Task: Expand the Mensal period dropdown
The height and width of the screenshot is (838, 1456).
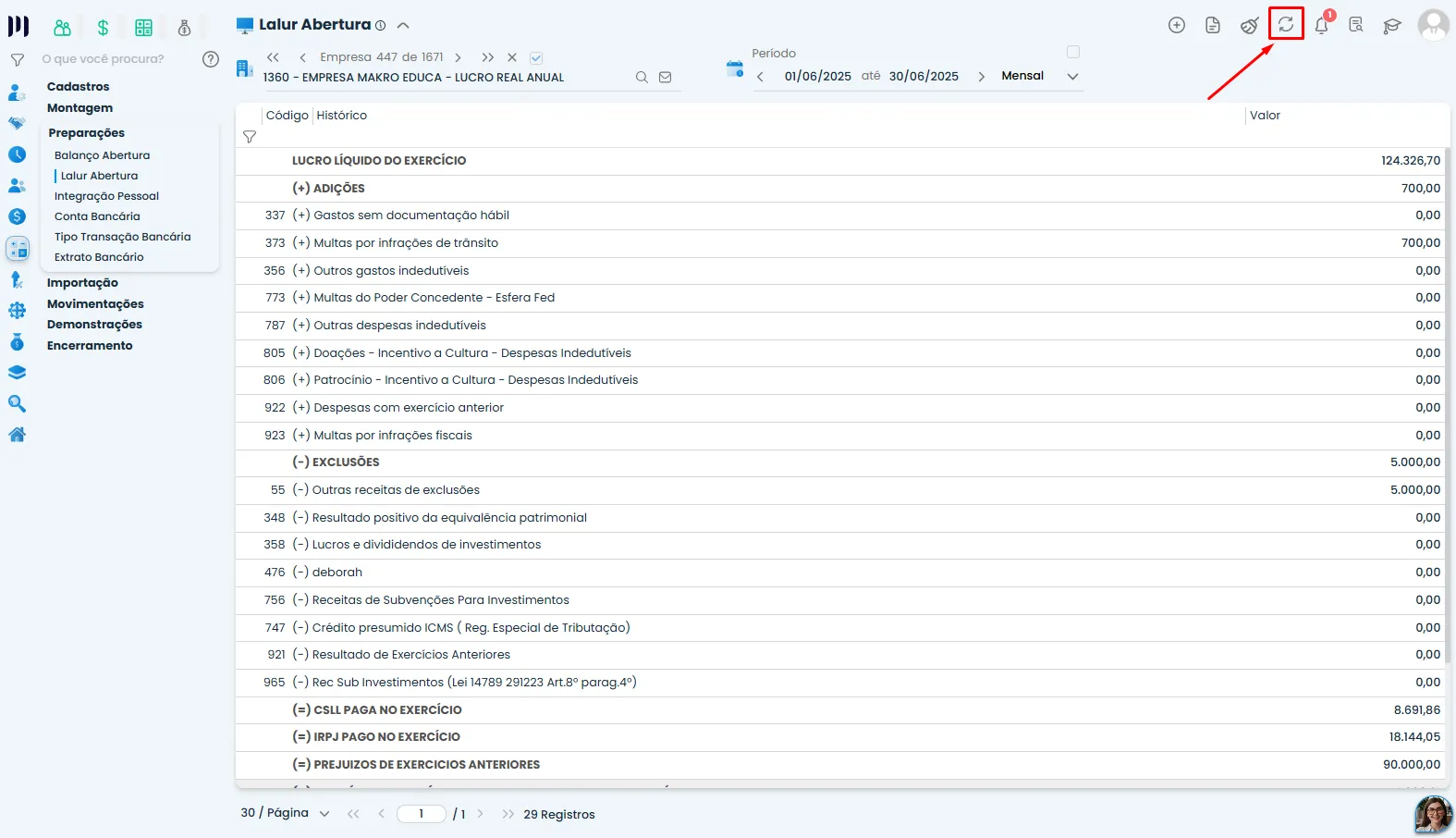Action: pyautogui.click(x=1072, y=77)
